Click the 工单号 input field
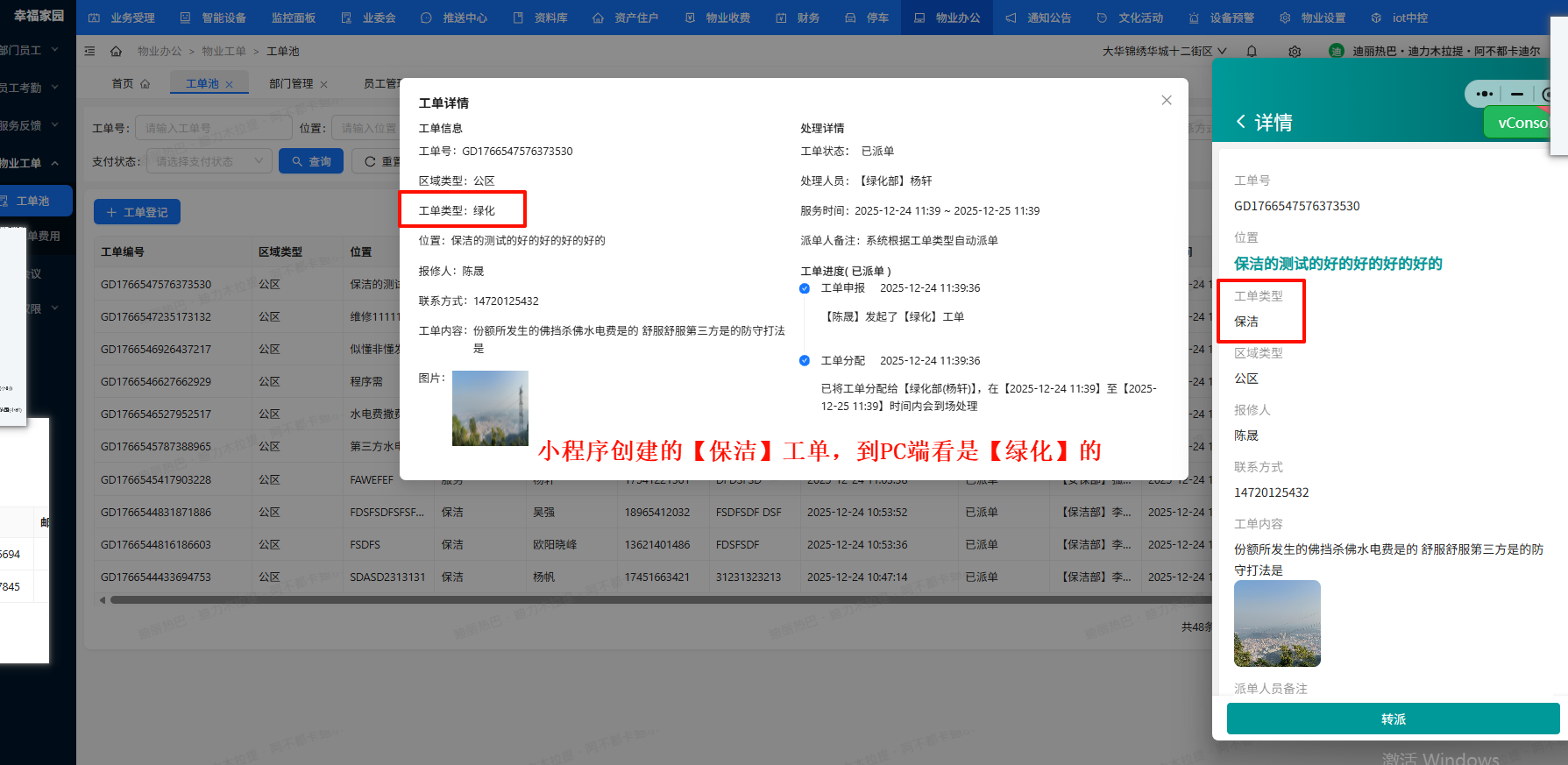 213,128
